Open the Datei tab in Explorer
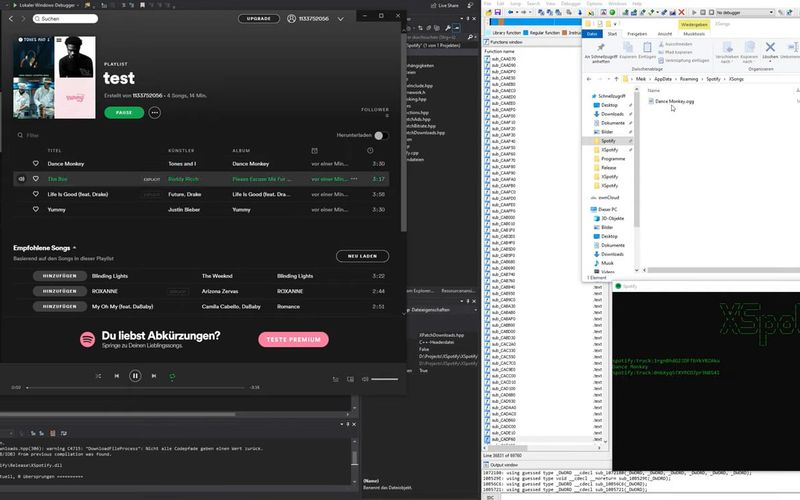800x500 pixels. tap(592, 34)
